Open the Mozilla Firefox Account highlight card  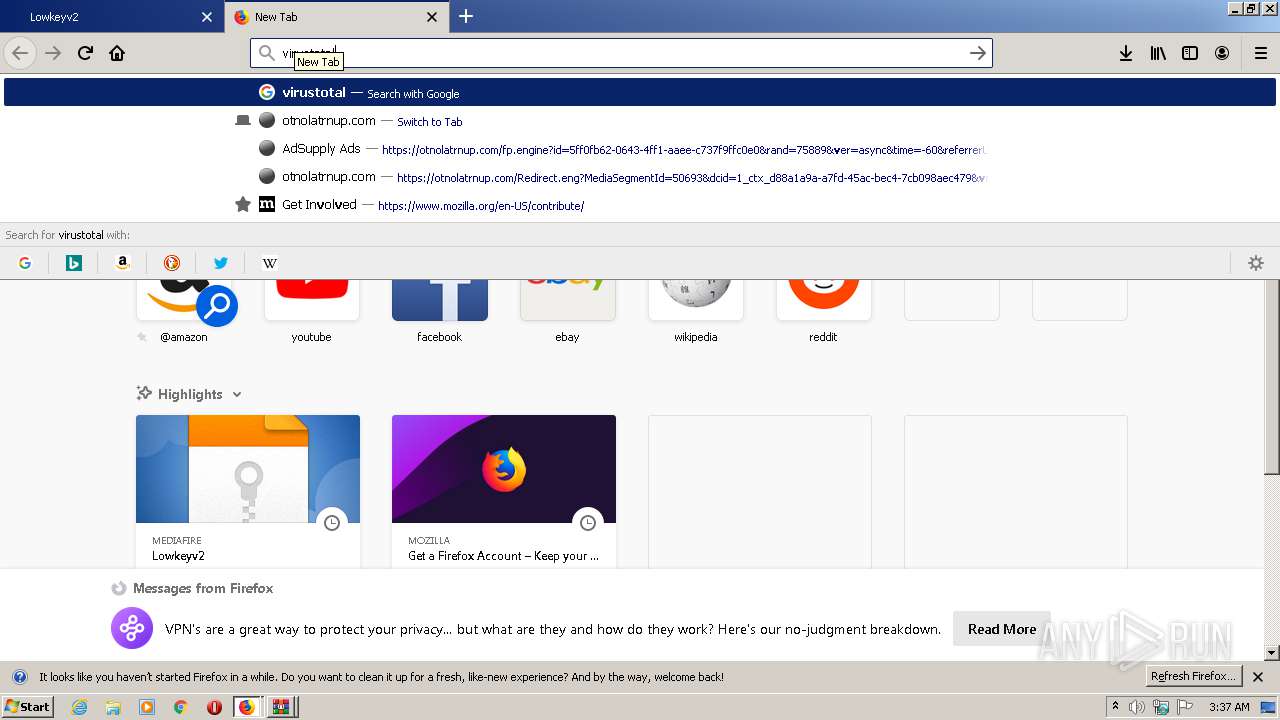pyautogui.click(x=504, y=492)
